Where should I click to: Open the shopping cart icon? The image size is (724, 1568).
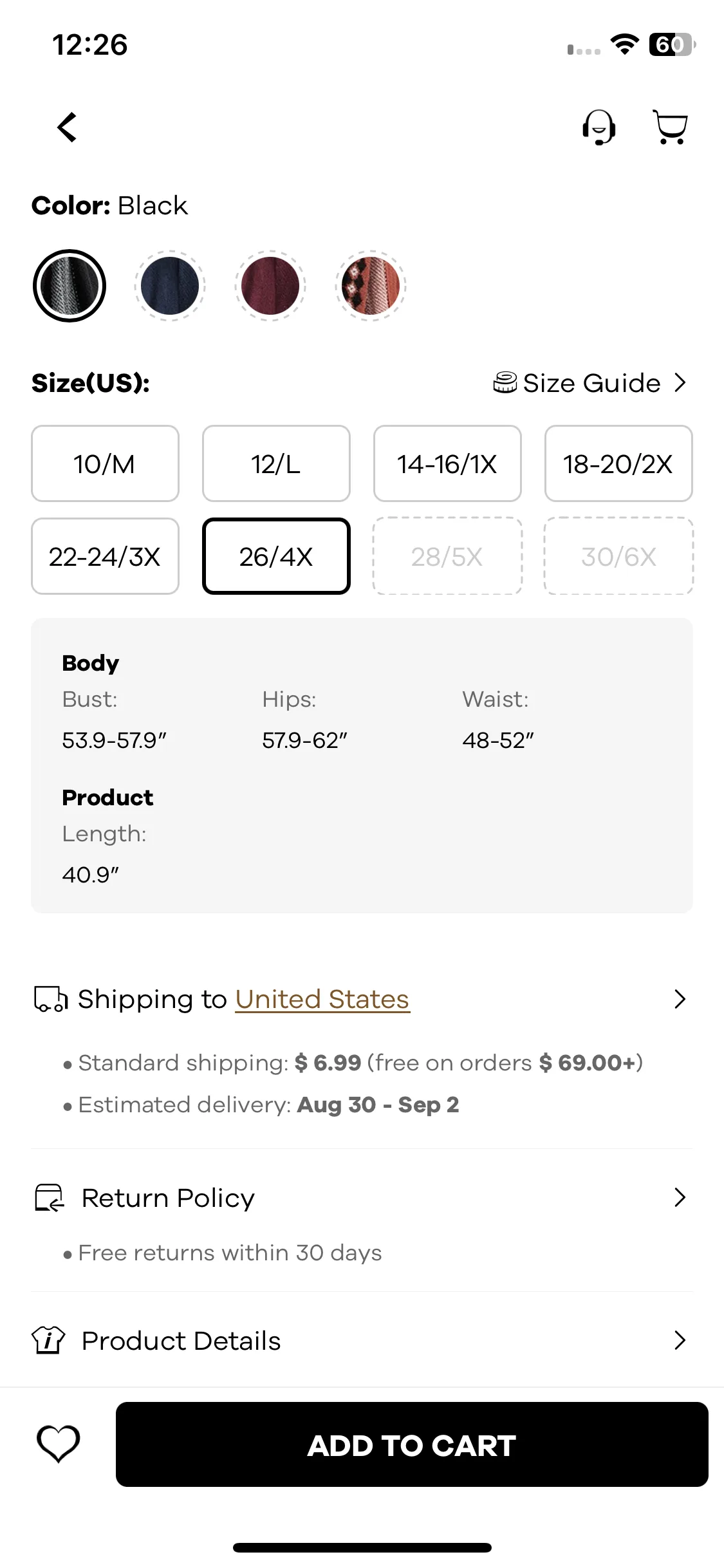(671, 127)
